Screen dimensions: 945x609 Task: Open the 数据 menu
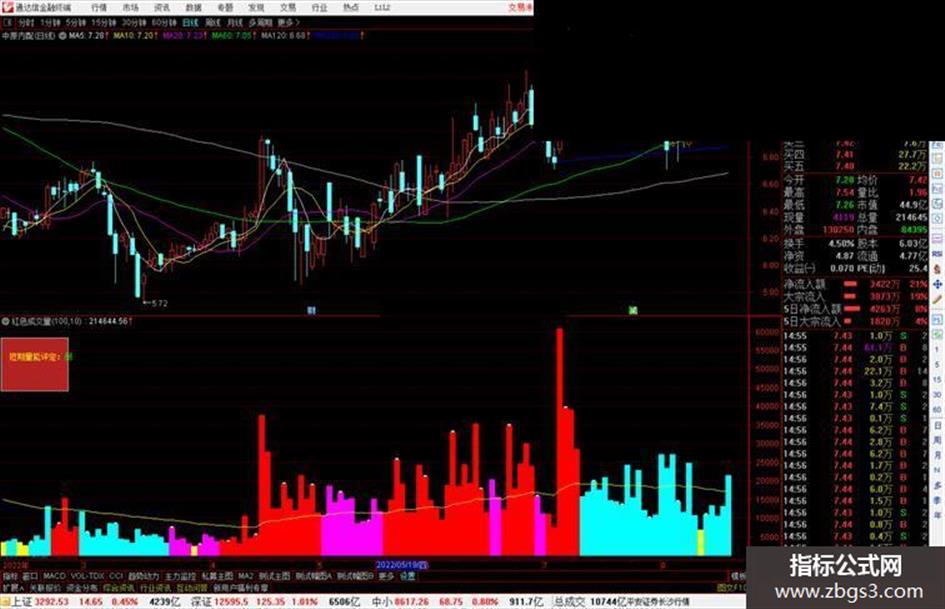[193, 8]
